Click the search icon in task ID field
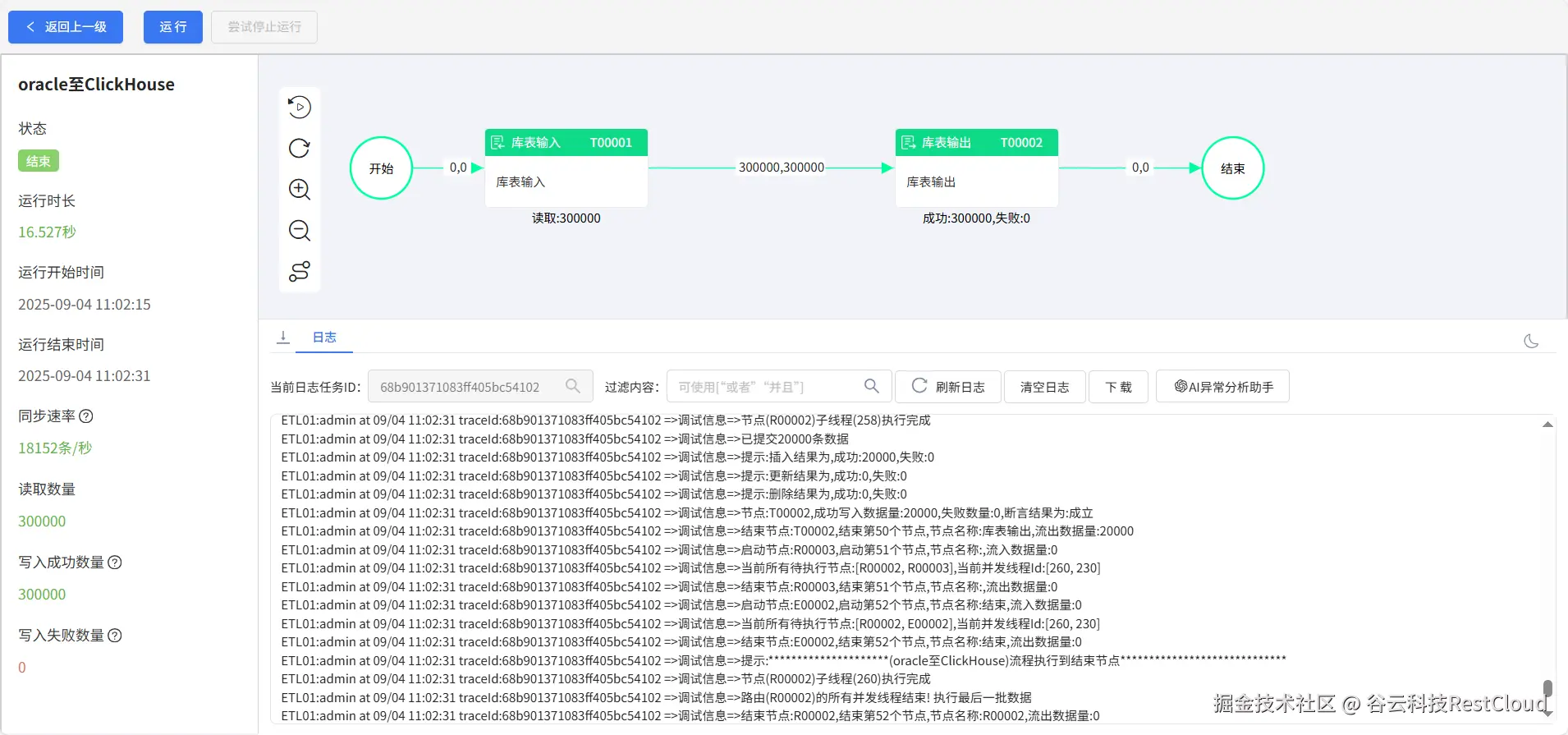1568x735 pixels. (x=573, y=386)
